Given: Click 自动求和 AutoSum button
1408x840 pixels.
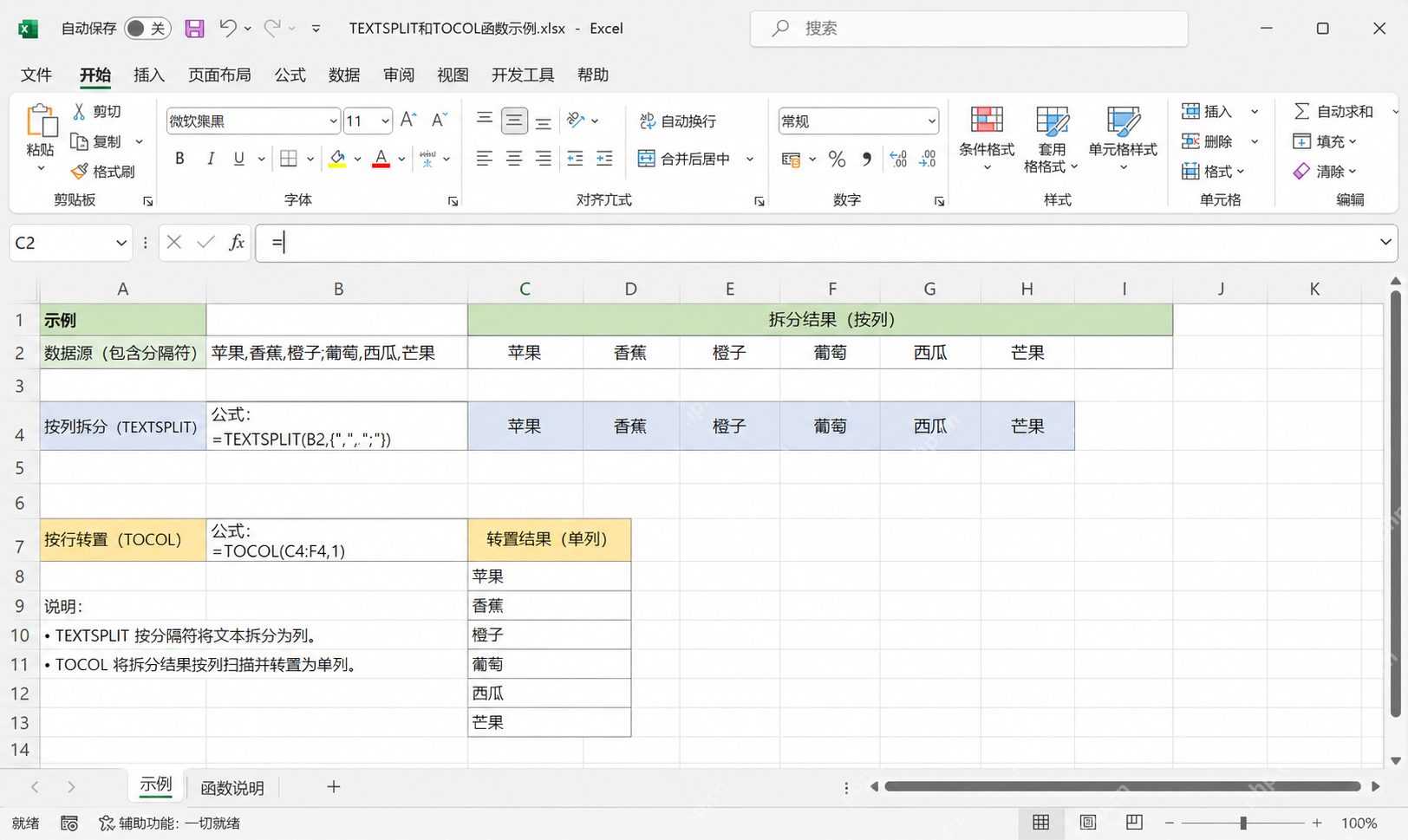Looking at the screenshot, I should pyautogui.click(x=1333, y=111).
